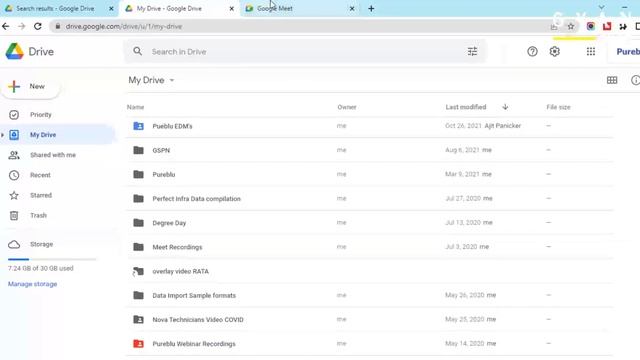Click the browser Forward arrow
This screenshot has width=640, height=360.
(x=22, y=27)
